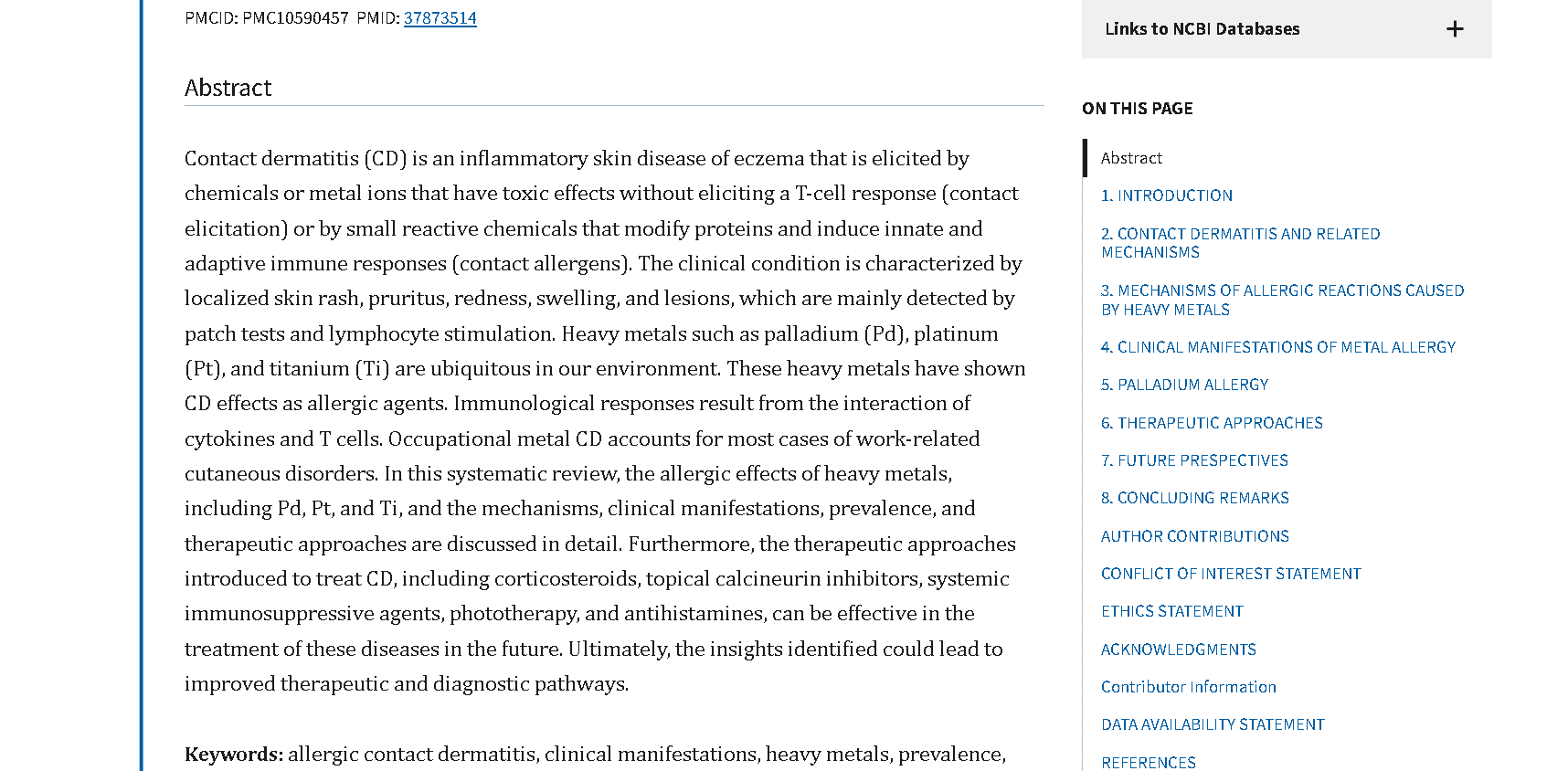This screenshot has height=771, width=1568.
Task: Go to the 1. Introduction section
Action: [x=1166, y=195]
